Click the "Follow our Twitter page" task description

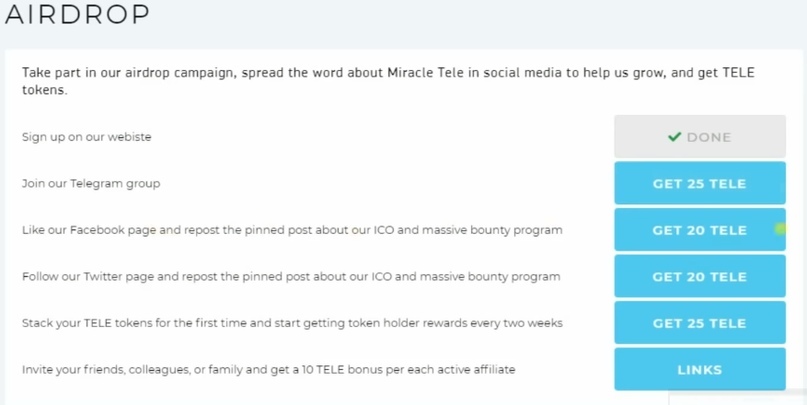point(291,277)
